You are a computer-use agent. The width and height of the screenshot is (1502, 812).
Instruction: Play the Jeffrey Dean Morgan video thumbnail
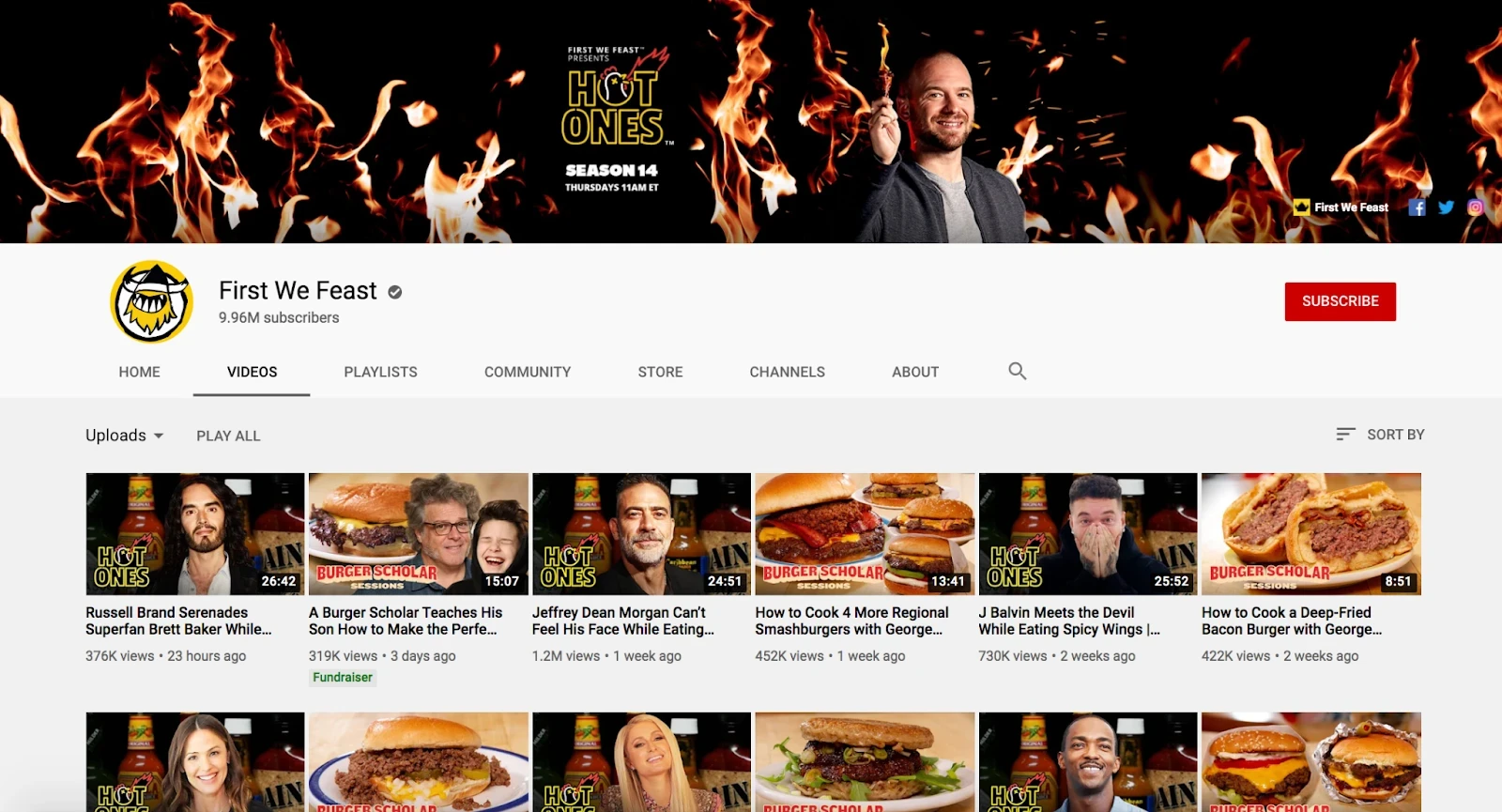point(641,534)
